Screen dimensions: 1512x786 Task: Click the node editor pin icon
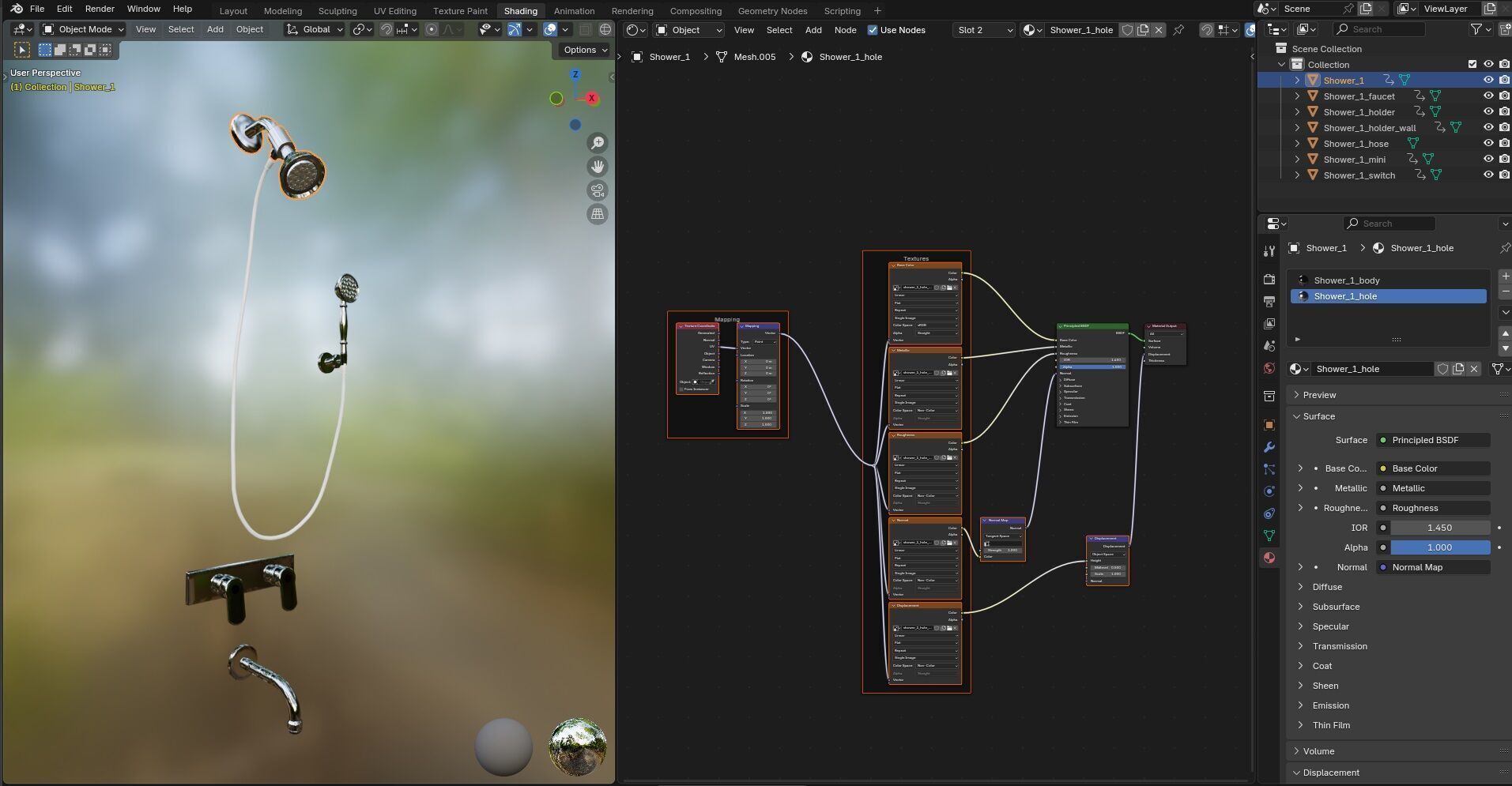tap(1178, 30)
